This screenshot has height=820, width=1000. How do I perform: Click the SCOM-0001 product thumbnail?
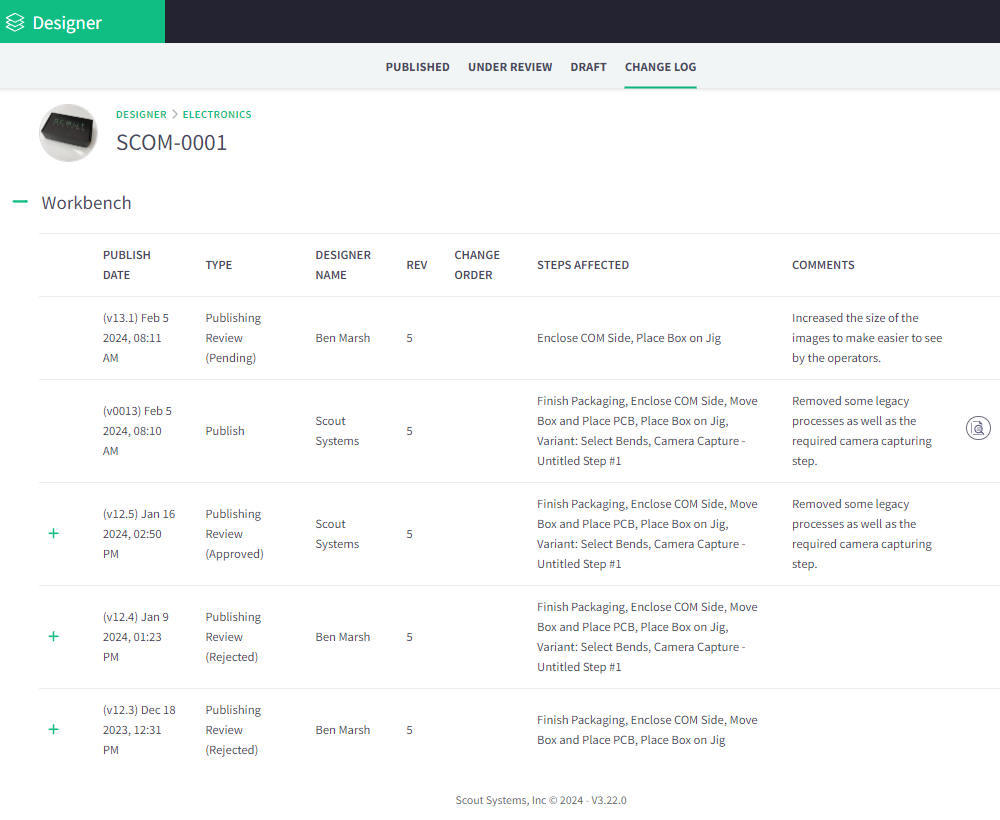(x=68, y=133)
